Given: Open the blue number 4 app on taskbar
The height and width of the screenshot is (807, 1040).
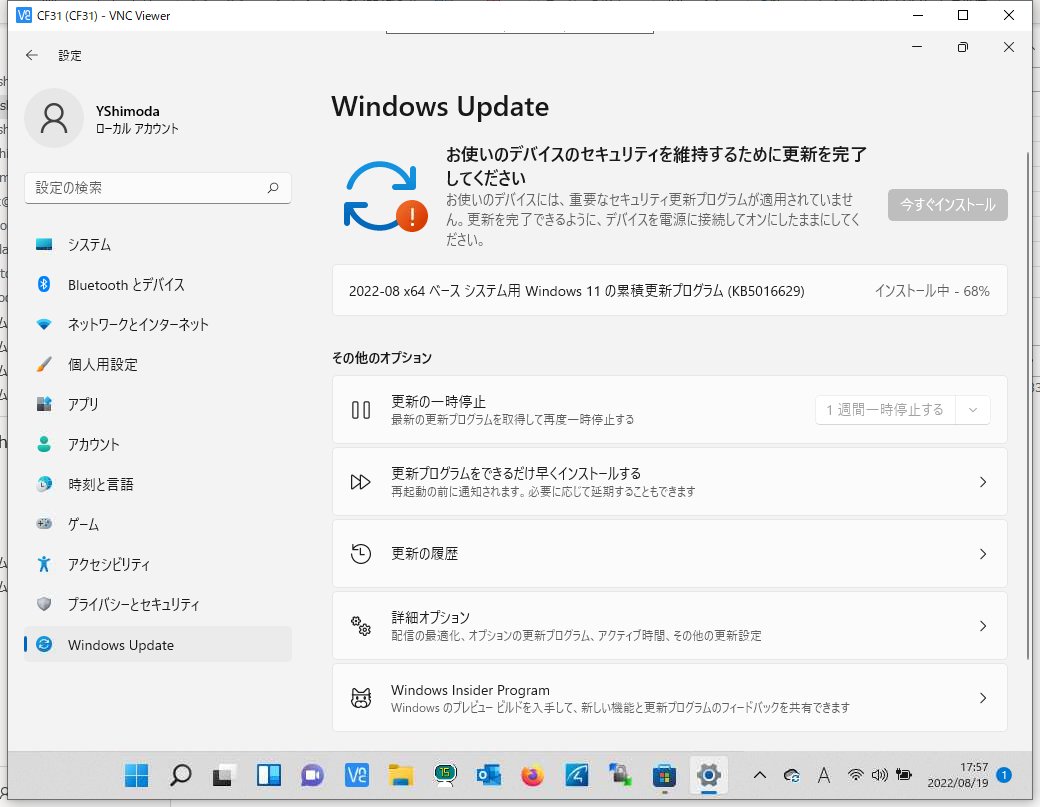Looking at the screenshot, I should click(x=576, y=775).
